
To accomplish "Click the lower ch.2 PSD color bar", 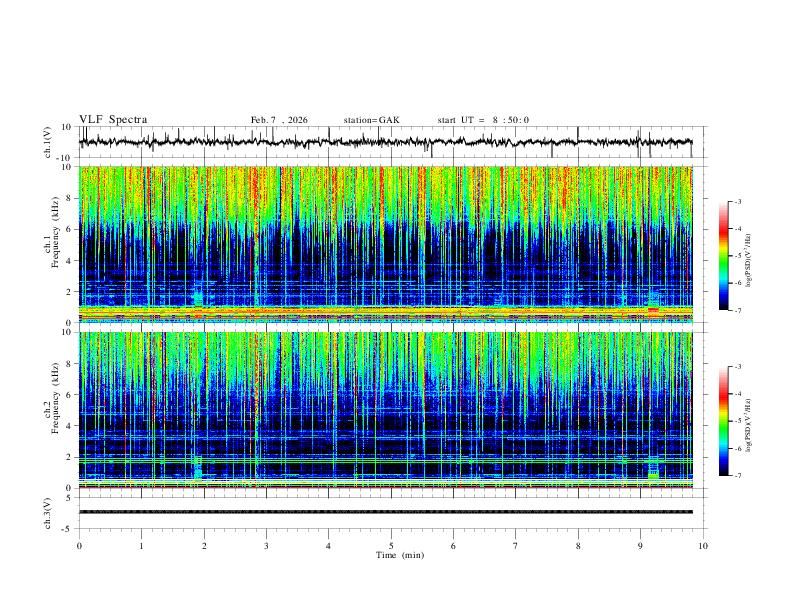I will [724, 421].
